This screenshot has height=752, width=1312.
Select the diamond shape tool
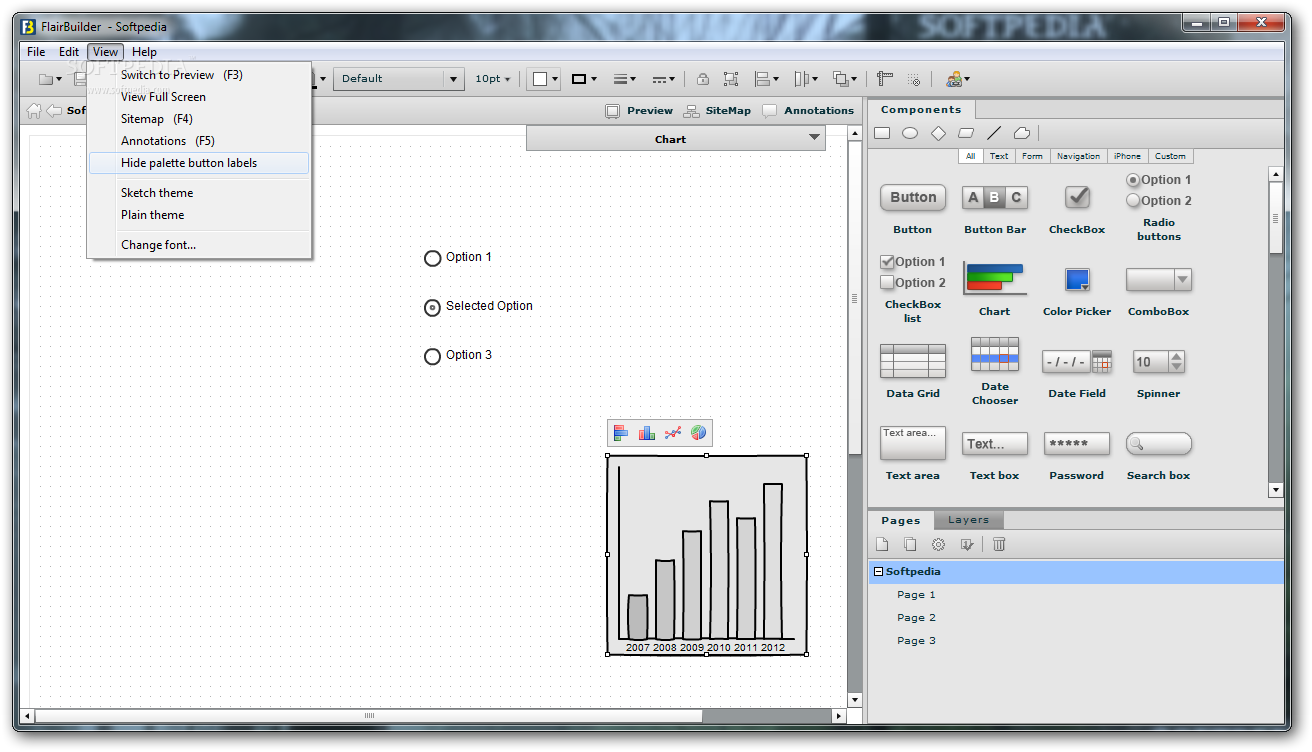pyautogui.click(x=938, y=133)
